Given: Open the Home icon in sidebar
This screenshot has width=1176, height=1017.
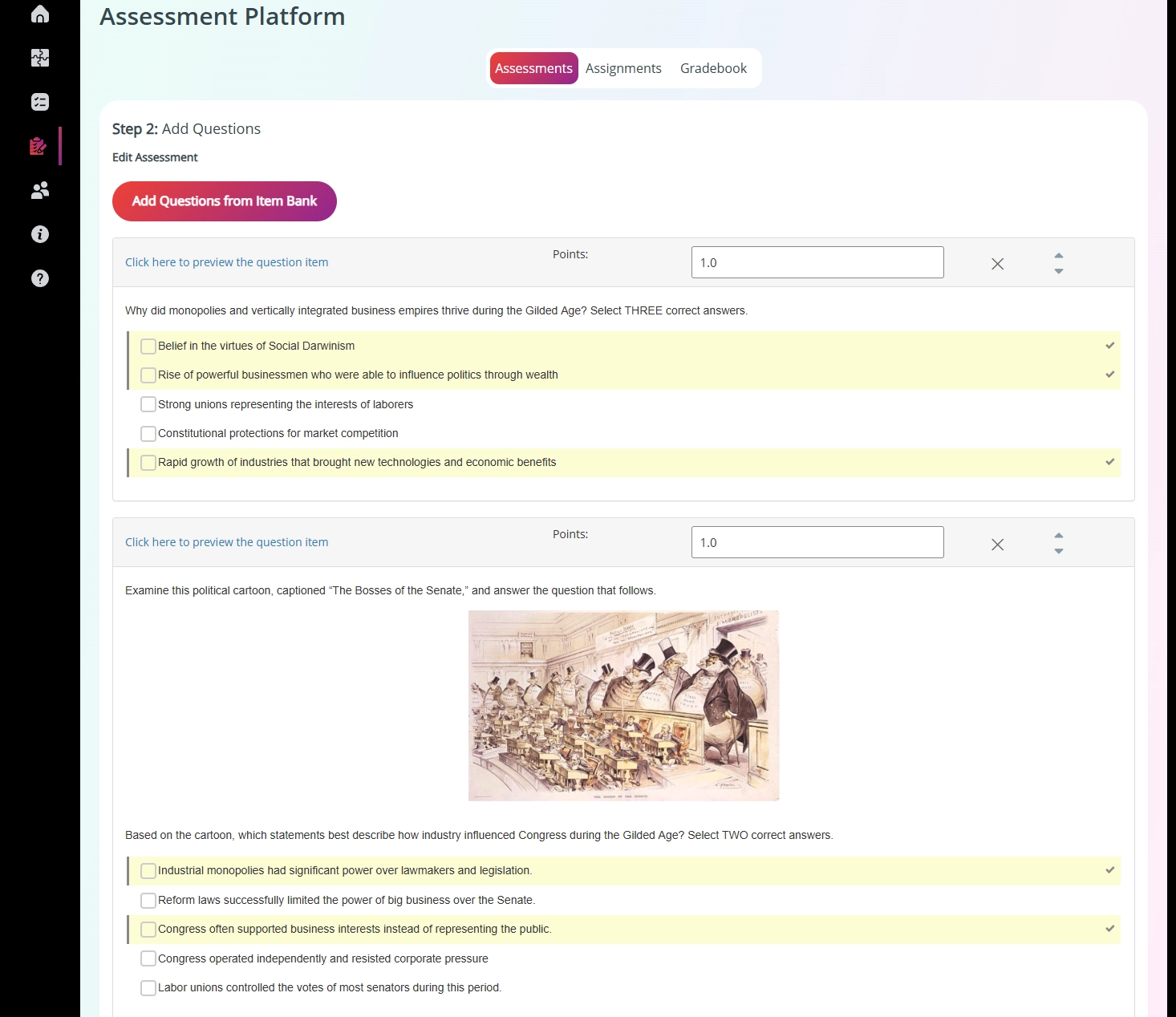Looking at the screenshot, I should tap(39, 14).
